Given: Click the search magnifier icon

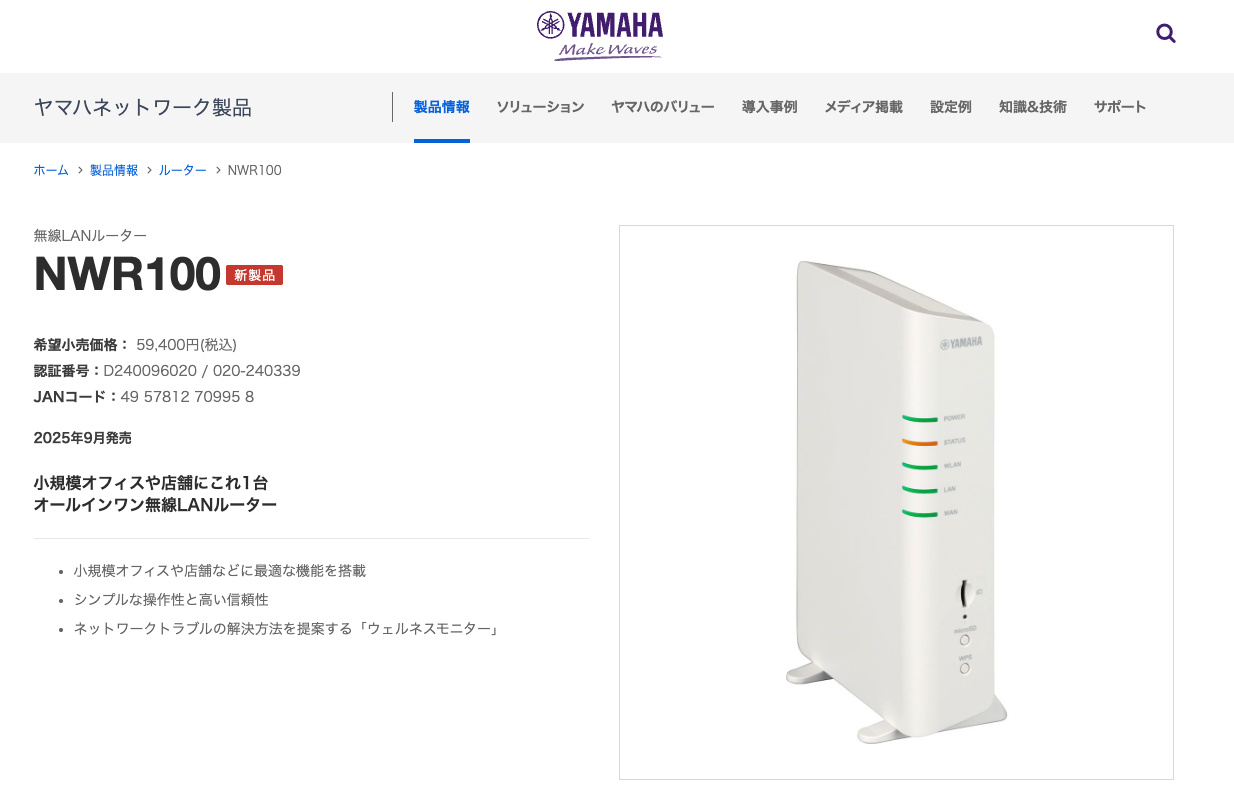Looking at the screenshot, I should click(x=1165, y=34).
